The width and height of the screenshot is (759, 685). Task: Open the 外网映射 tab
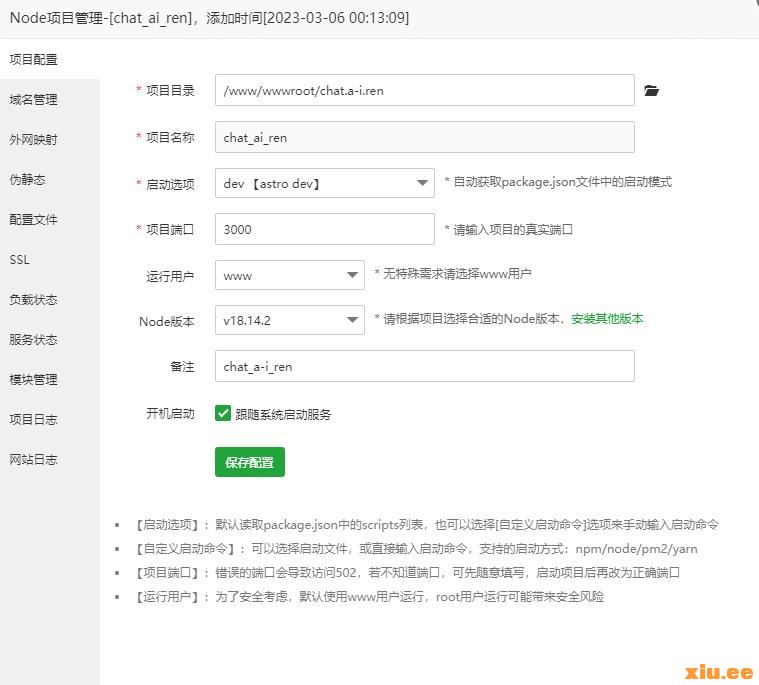coord(34,140)
